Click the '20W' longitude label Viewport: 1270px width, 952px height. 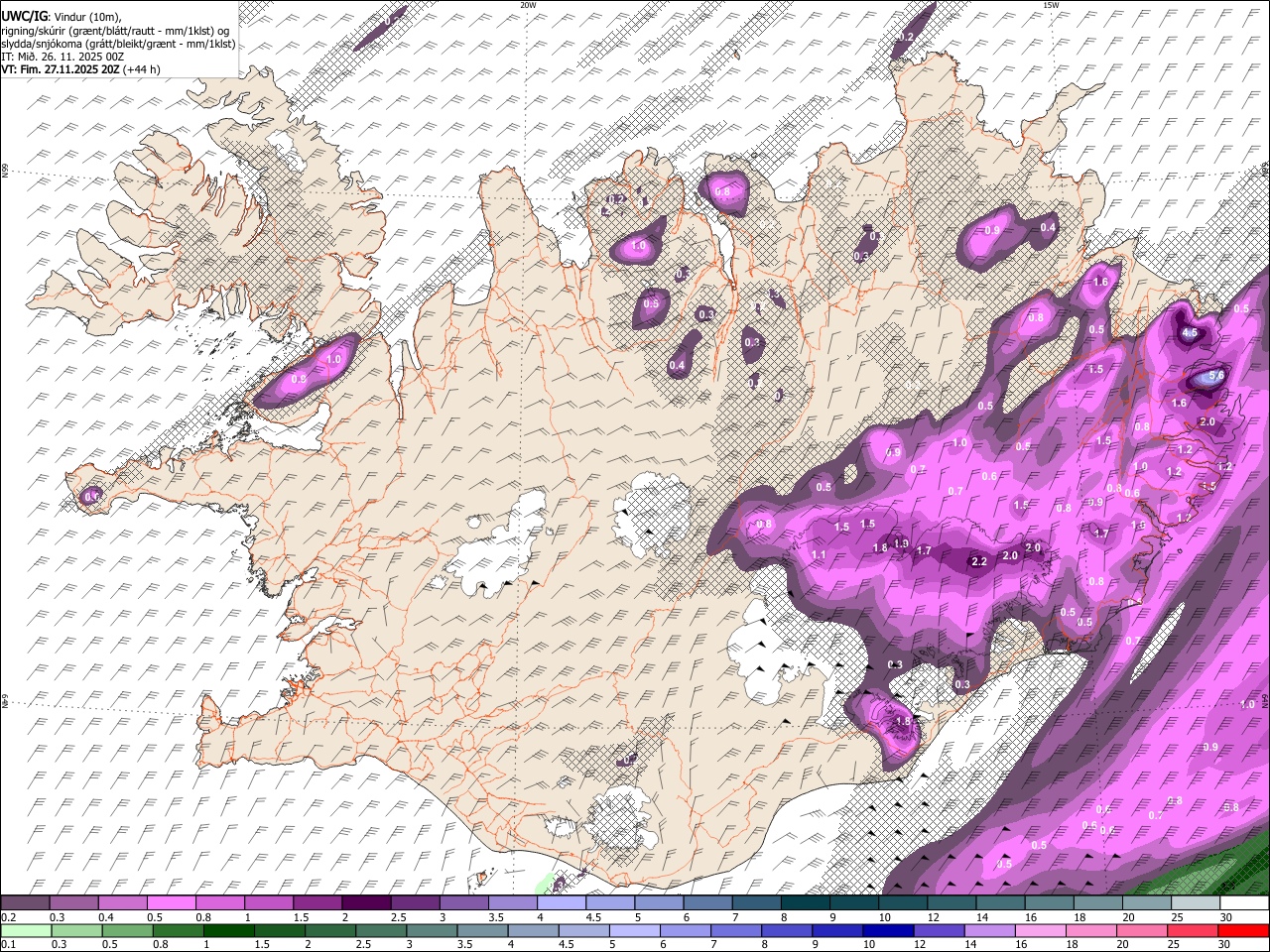pos(528,5)
